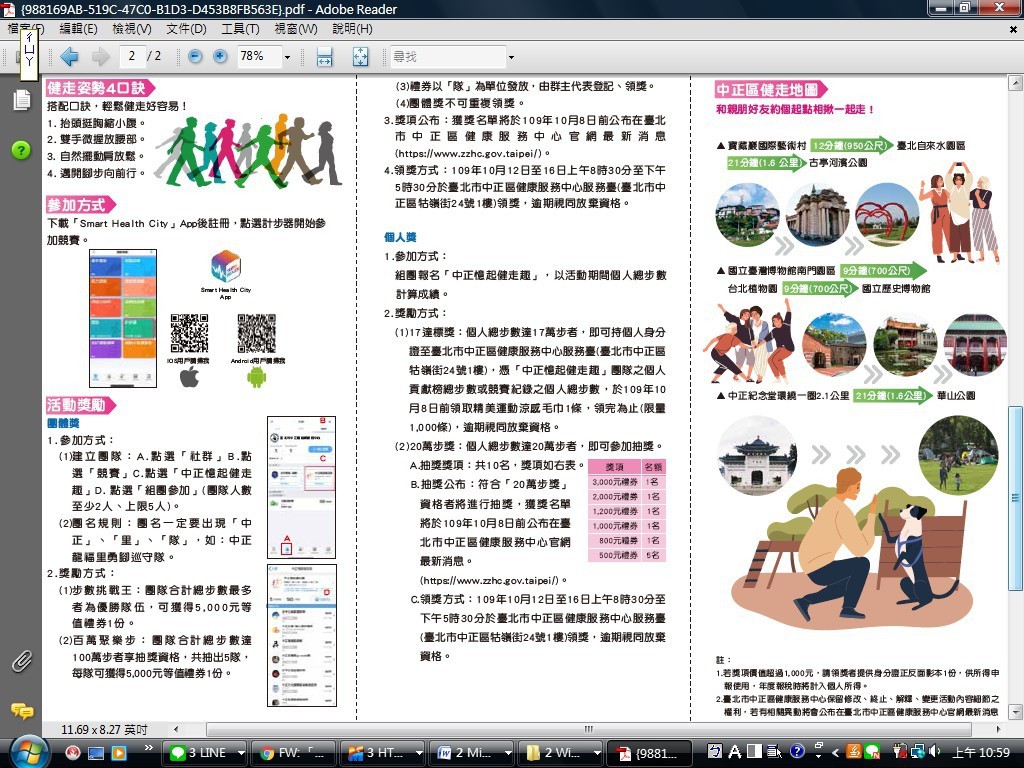Click the 尋找 search field

448,57
